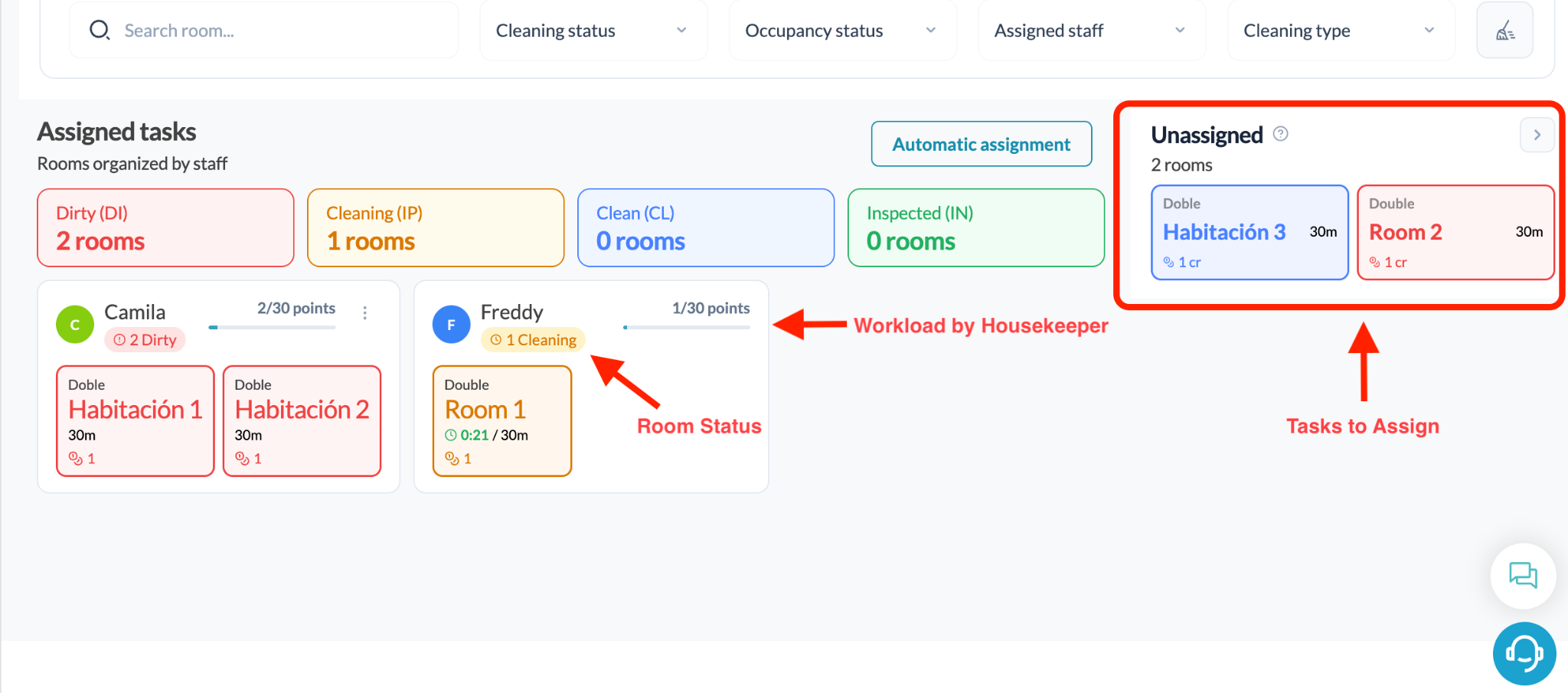Viewport: 1568px width, 693px height.
Task: Open the Cleaning status dropdown
Action: pos(593,31)
